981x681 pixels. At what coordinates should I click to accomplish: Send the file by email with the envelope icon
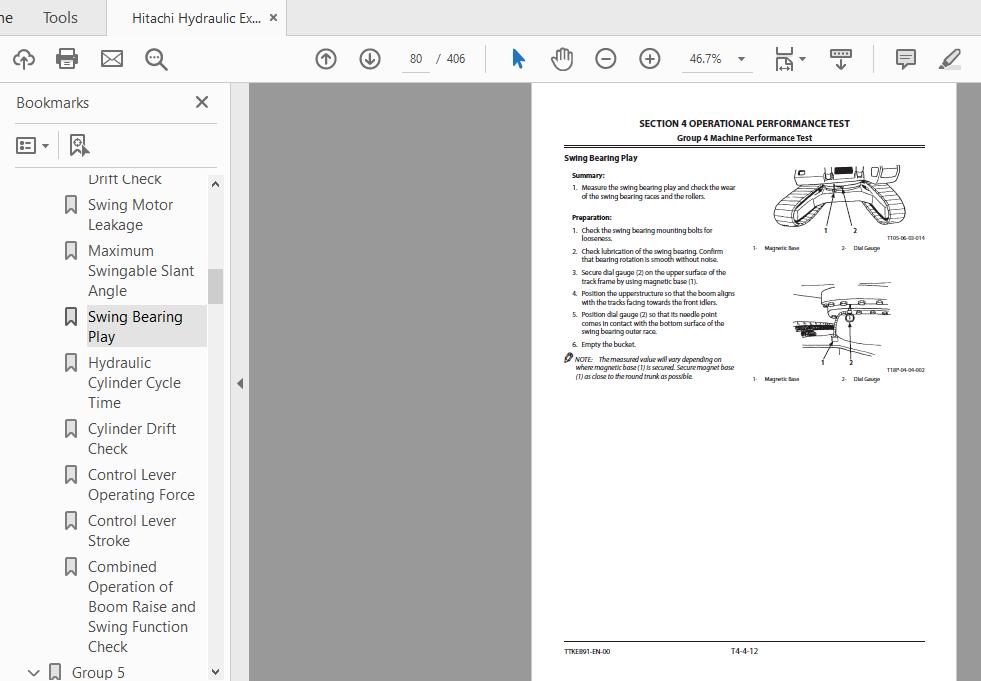pos(112,59)
